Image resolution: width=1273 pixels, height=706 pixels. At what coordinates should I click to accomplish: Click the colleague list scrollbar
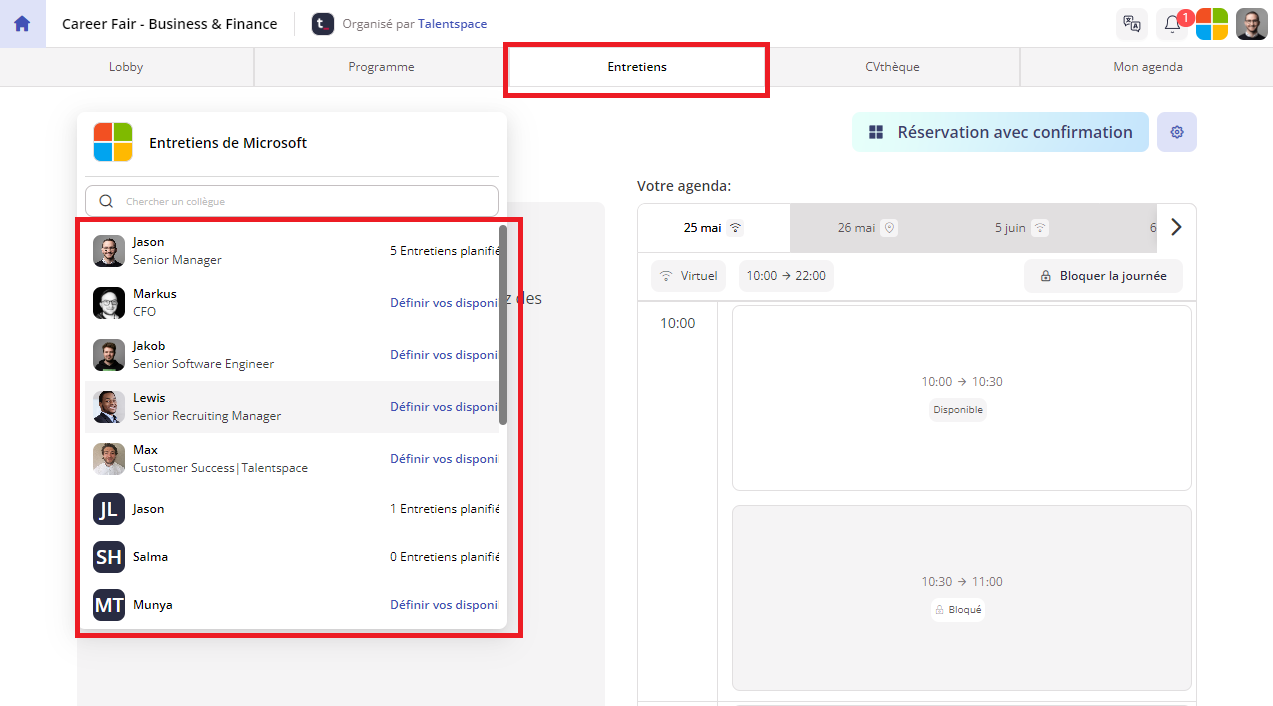(503, 325)
